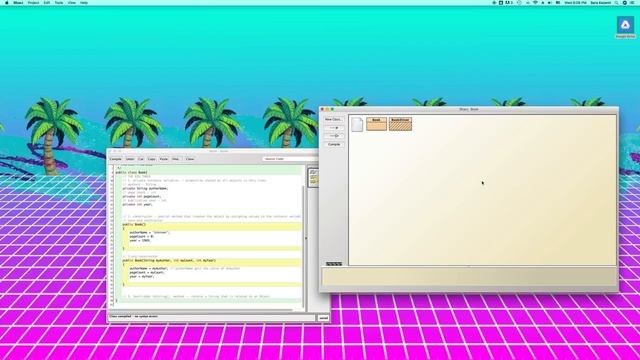Viewport: 640px width, 360px height.
Task: Click the 'private String authorName' line
Action: pos(145,189)
